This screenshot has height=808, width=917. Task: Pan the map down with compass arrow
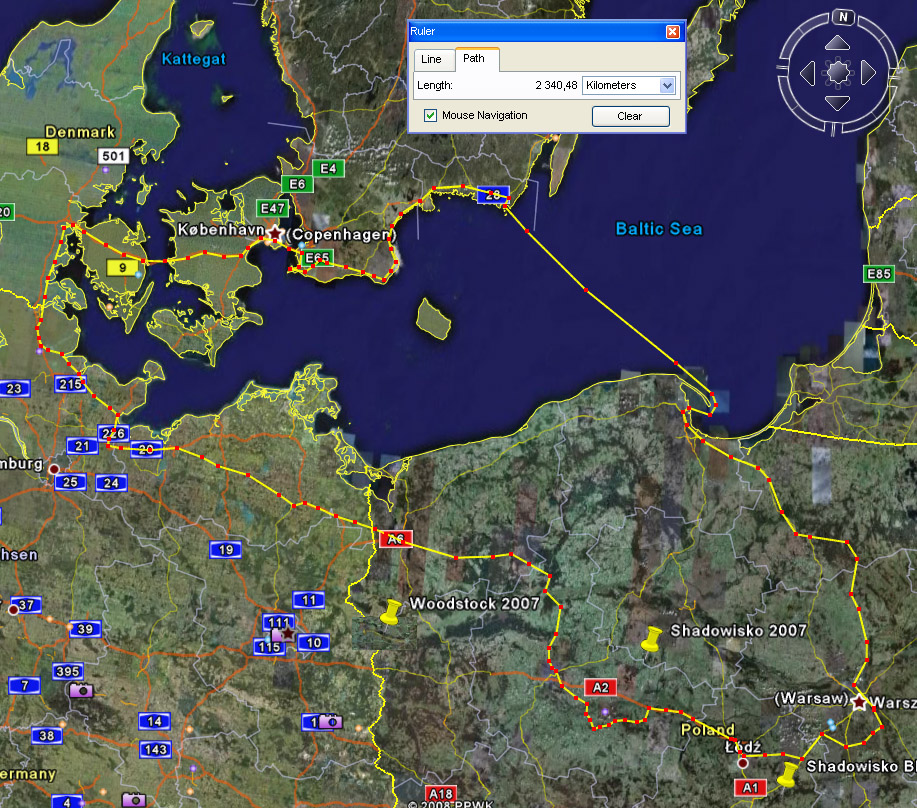(838, 101)
